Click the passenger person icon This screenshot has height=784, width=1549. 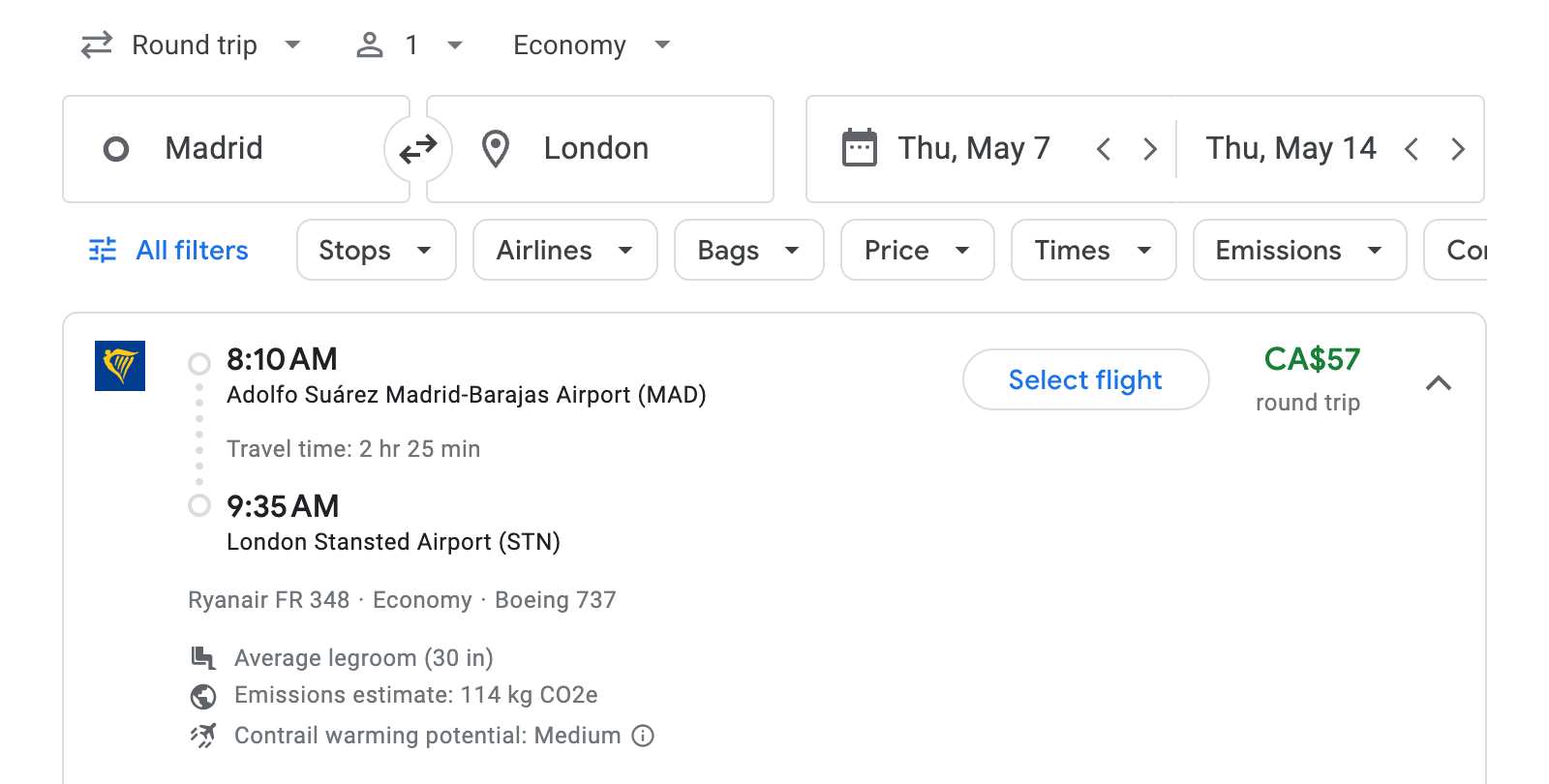pos(369,45)
